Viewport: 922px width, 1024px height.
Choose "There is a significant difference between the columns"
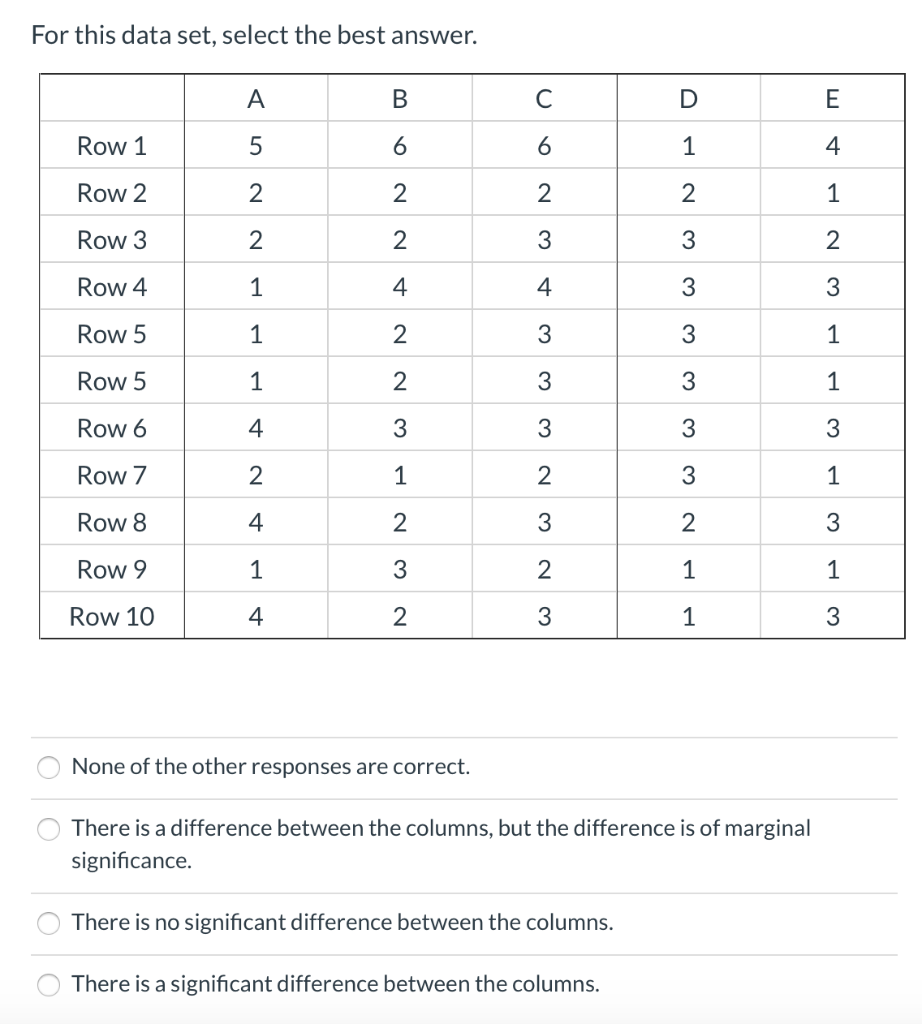pyautogui.click(x=46, y=985)
